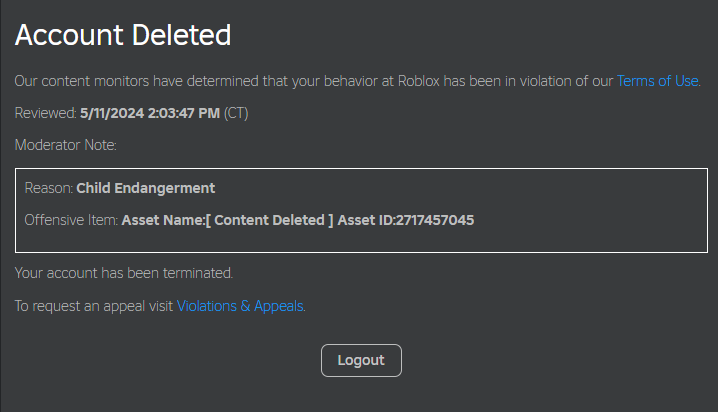
Task: Click the Reviewed label
Action: coord(45,113)
